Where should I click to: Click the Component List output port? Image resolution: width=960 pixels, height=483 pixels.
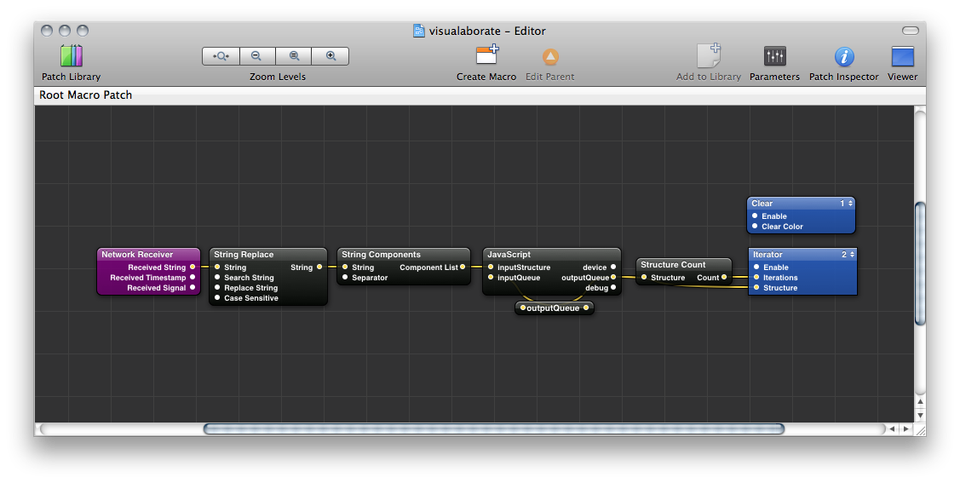pos(462,267)
